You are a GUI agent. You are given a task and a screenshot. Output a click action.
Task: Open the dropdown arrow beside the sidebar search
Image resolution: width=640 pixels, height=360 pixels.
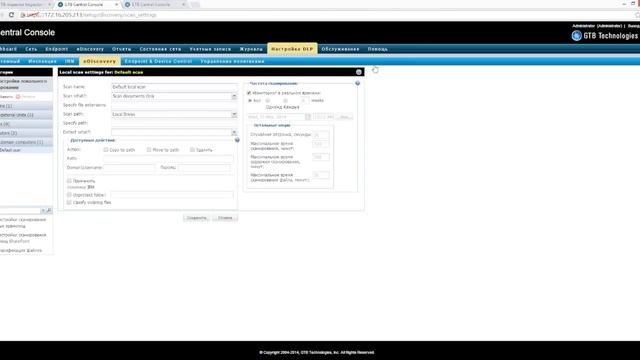pos(43,211)
